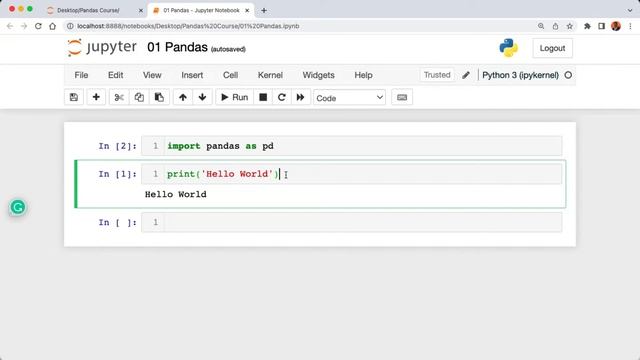Log out using the Logout button
The width and height of the screenshot is (640, 360).
point(553,48)
